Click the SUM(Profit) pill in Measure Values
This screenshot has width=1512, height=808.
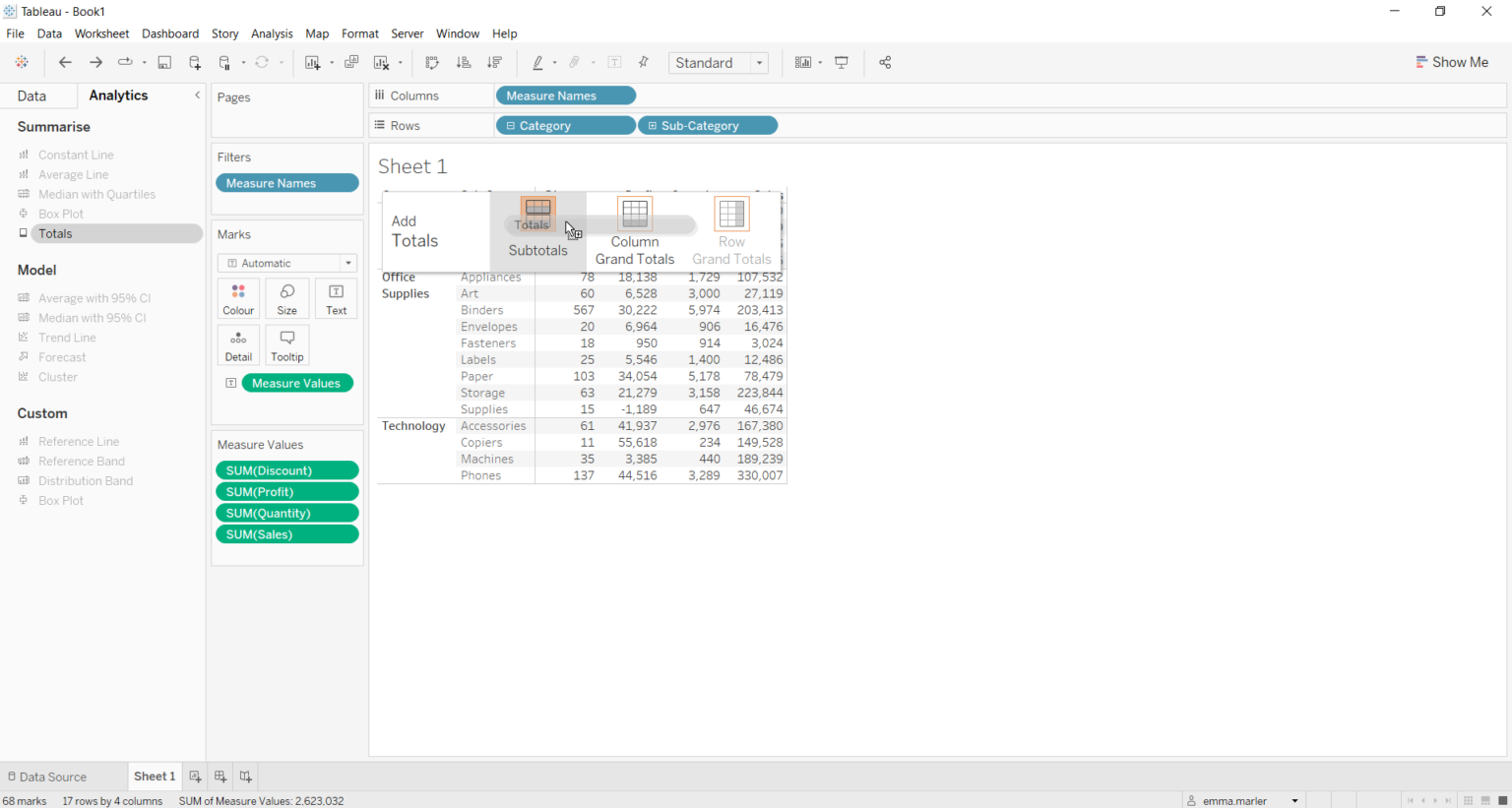286,491
